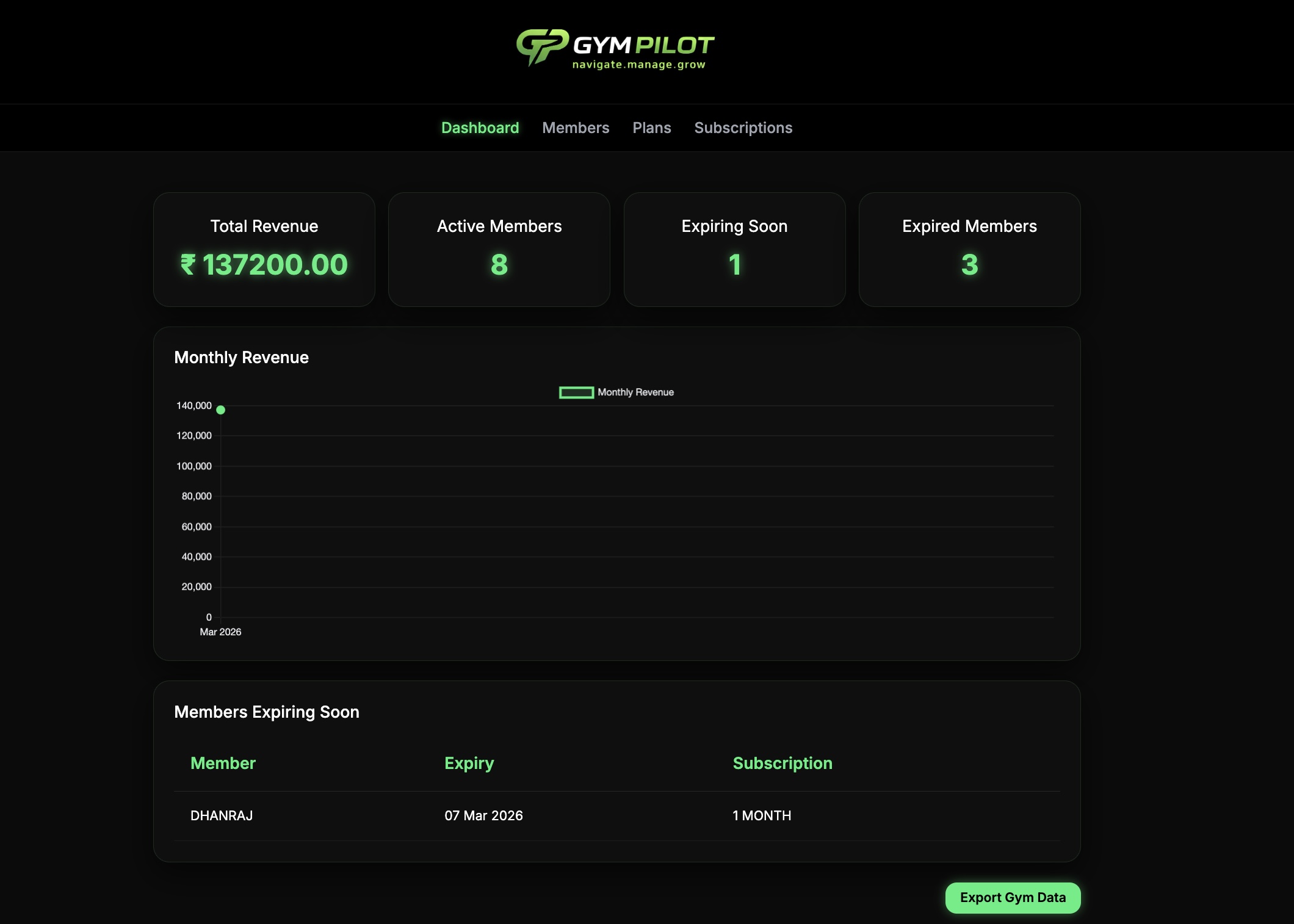This screenshot has height=924, width=1294.
Task: Click the Monthly Revenue legend label
Action: pos(635,392)
